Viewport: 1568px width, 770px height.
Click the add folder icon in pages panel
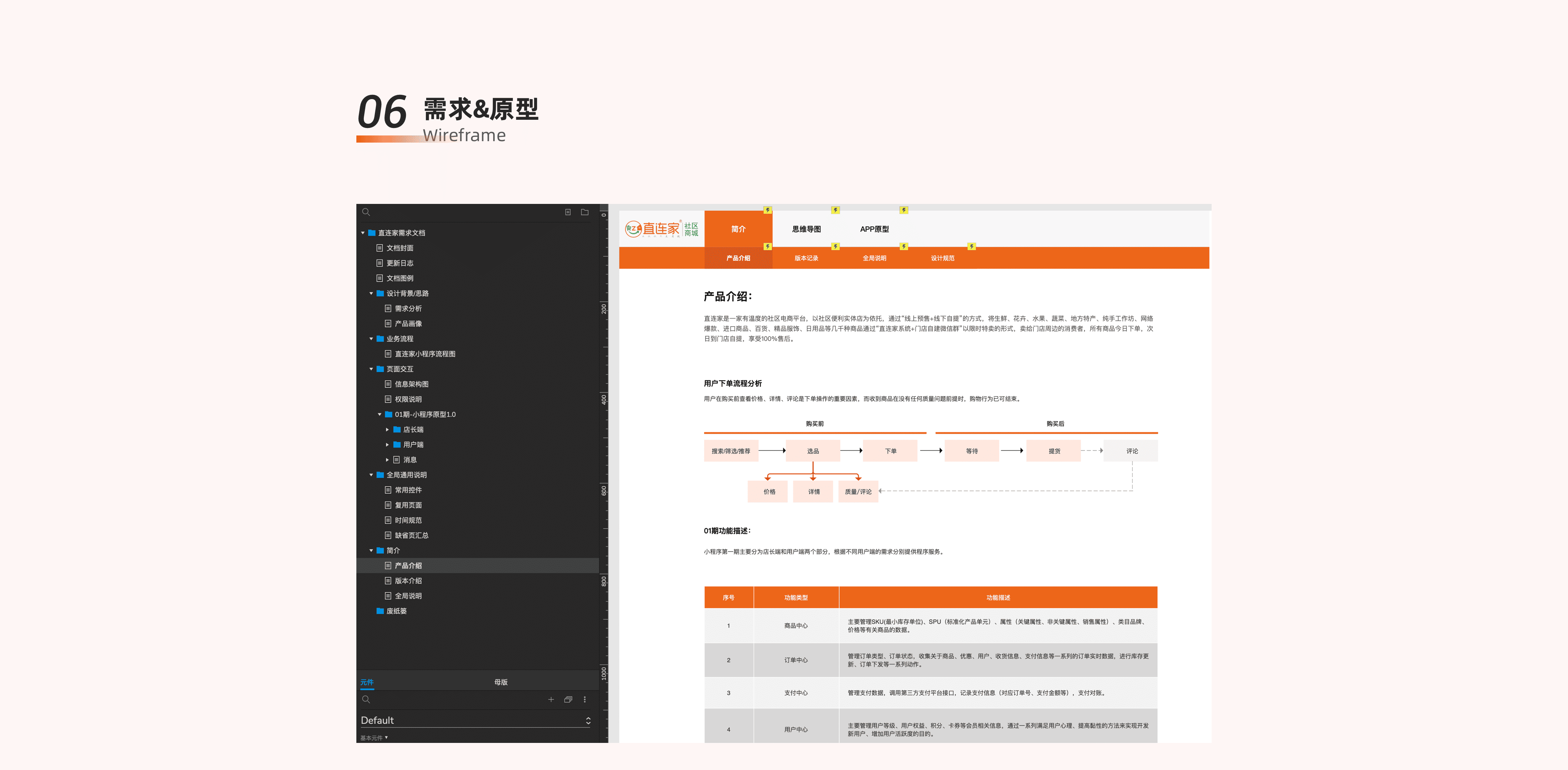click(x=584, y=212)
